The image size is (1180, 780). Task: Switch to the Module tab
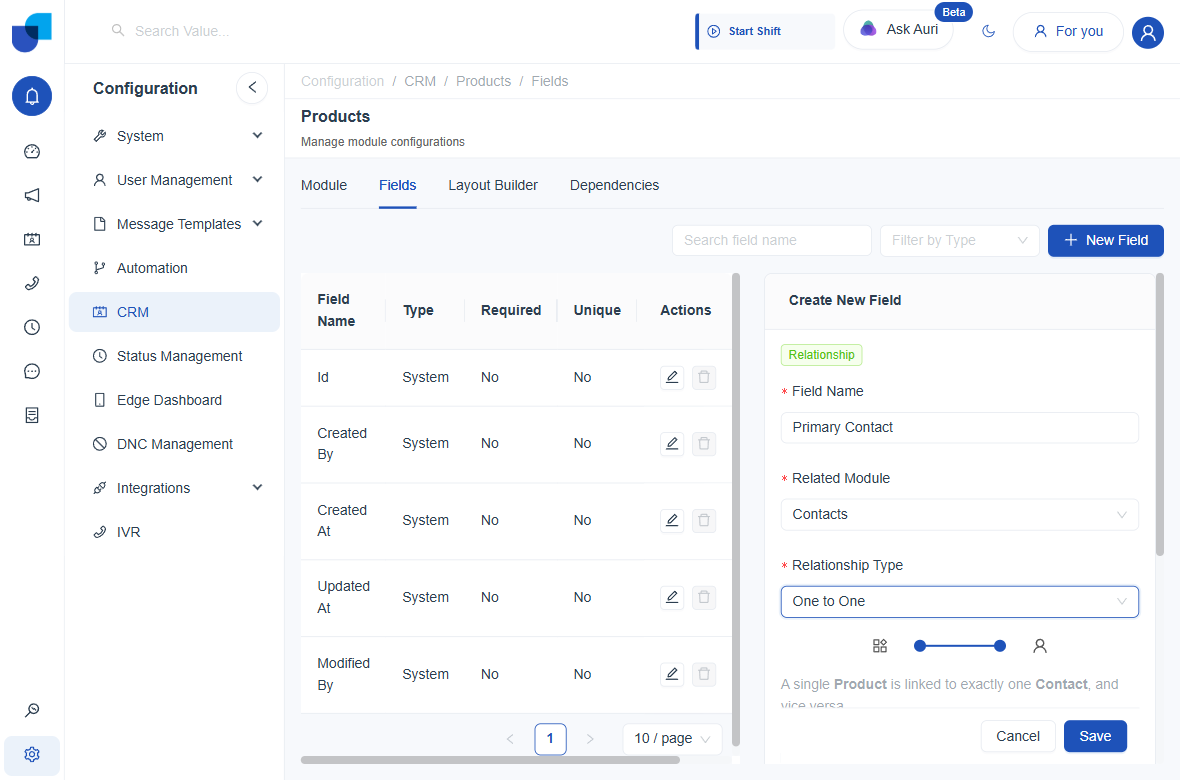click(x=324, y=185)
